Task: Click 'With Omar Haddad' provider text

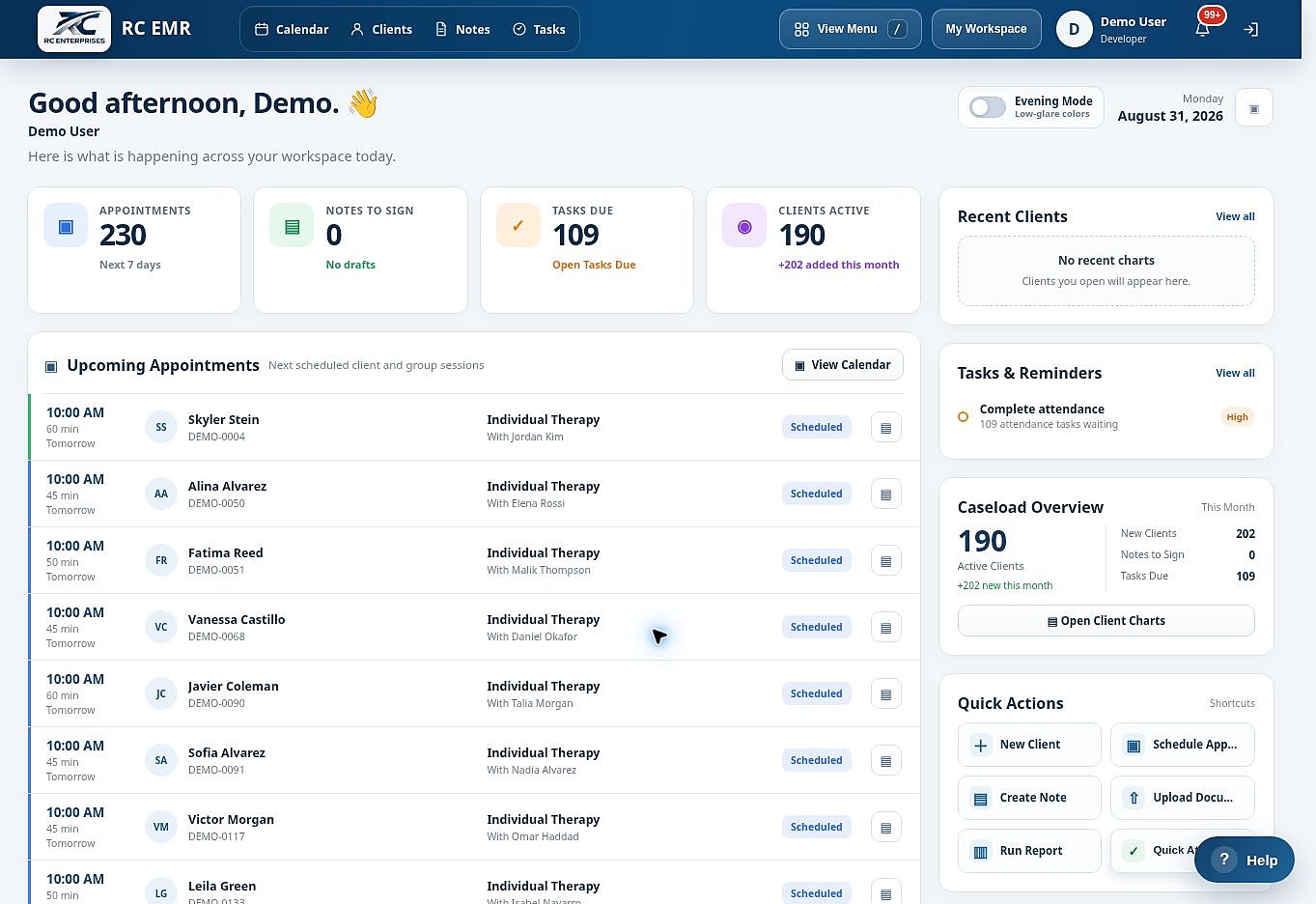Action: tap(533, 836)
